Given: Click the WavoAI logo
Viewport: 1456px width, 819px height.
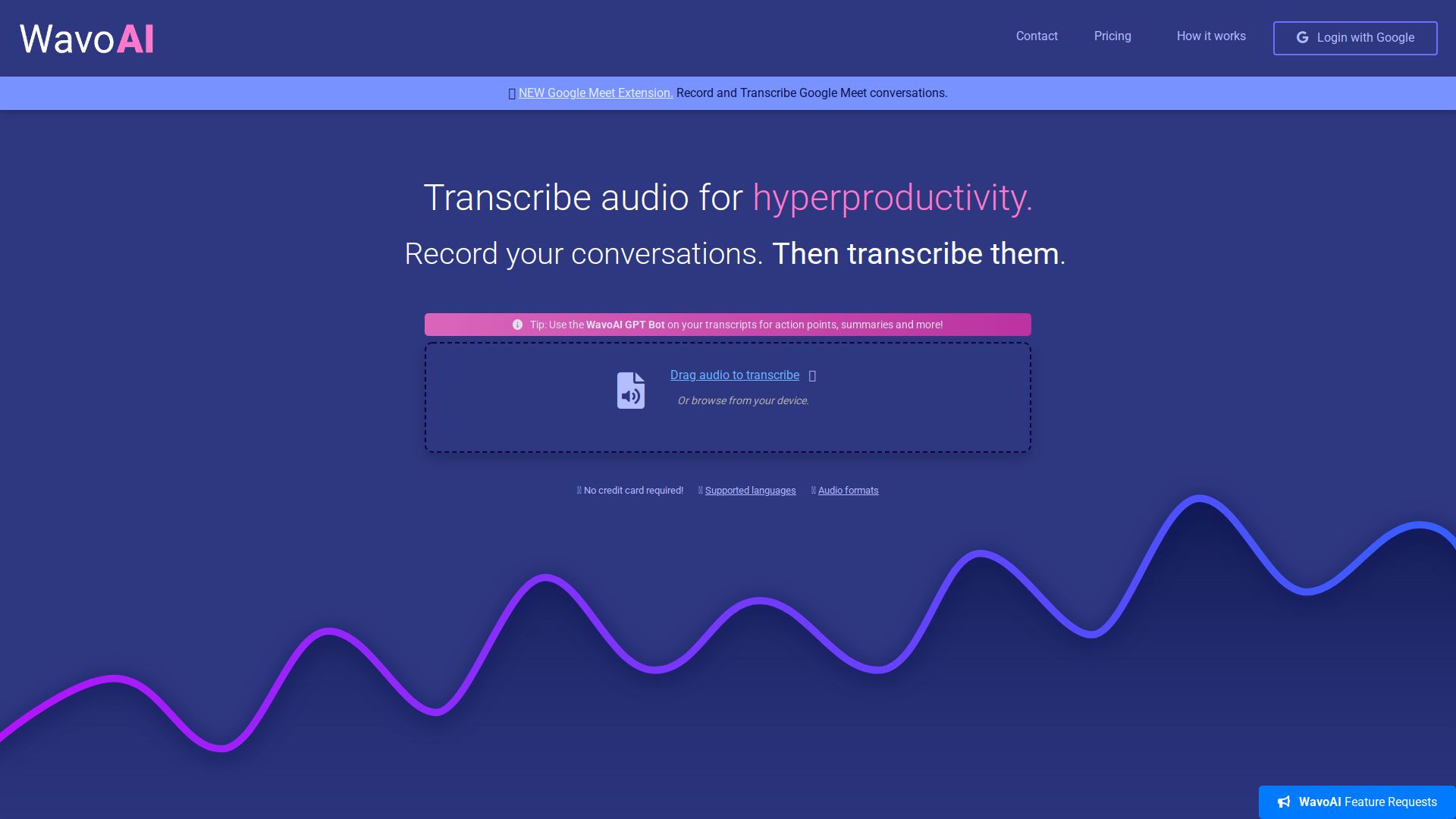Looking at the screenshot, I should [x=86, y=39].
